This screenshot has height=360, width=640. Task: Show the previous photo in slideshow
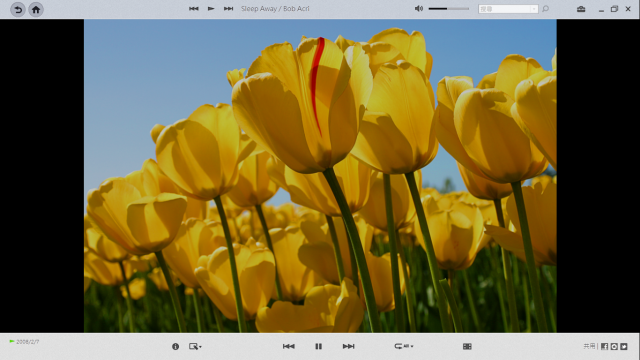point(289,347)
